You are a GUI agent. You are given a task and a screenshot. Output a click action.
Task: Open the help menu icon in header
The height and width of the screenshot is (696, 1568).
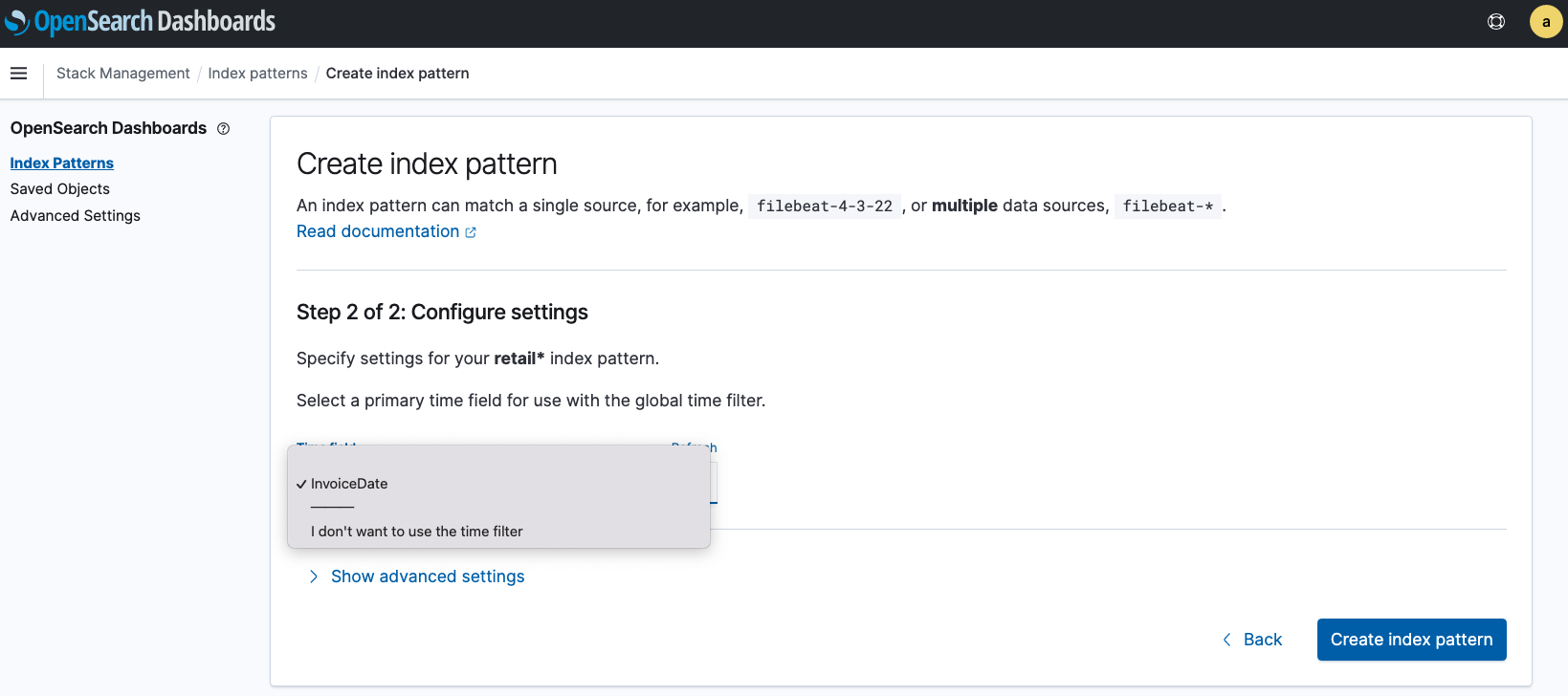pyautogui.click(x=1496, y=22)
